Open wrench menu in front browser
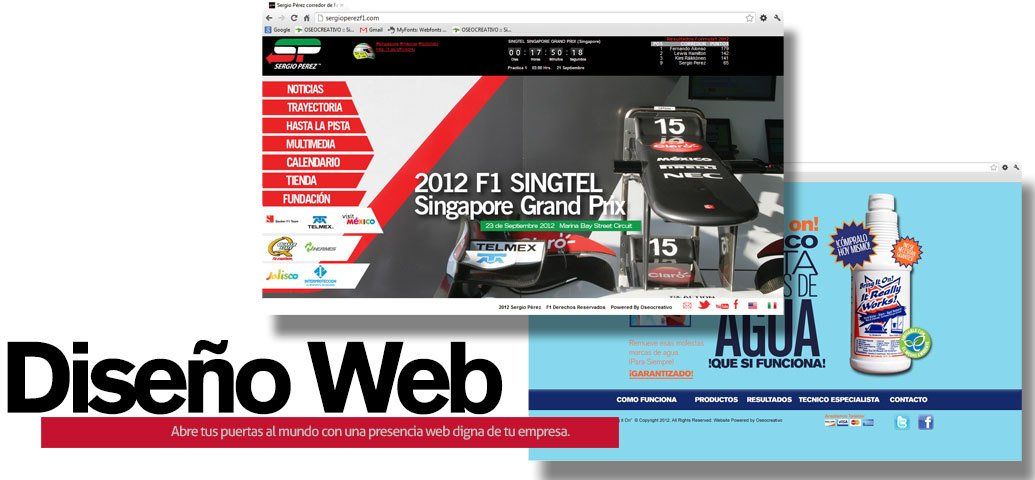Image resolution: width=1035 pixels, height=480 pixels. [x=778, y=18]
